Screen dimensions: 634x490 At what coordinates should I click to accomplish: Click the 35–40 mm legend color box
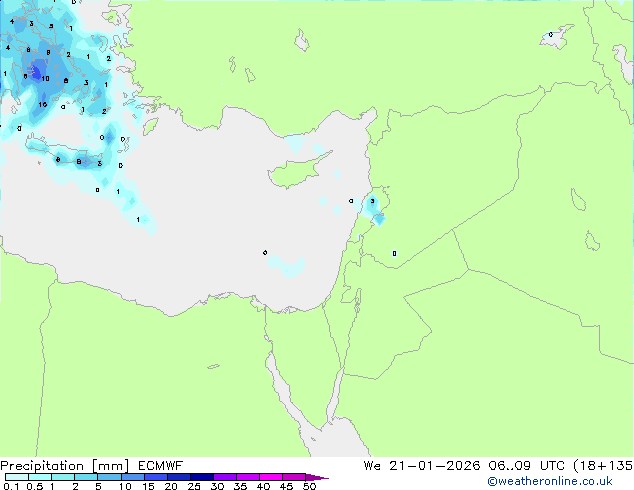coord(248,477)
